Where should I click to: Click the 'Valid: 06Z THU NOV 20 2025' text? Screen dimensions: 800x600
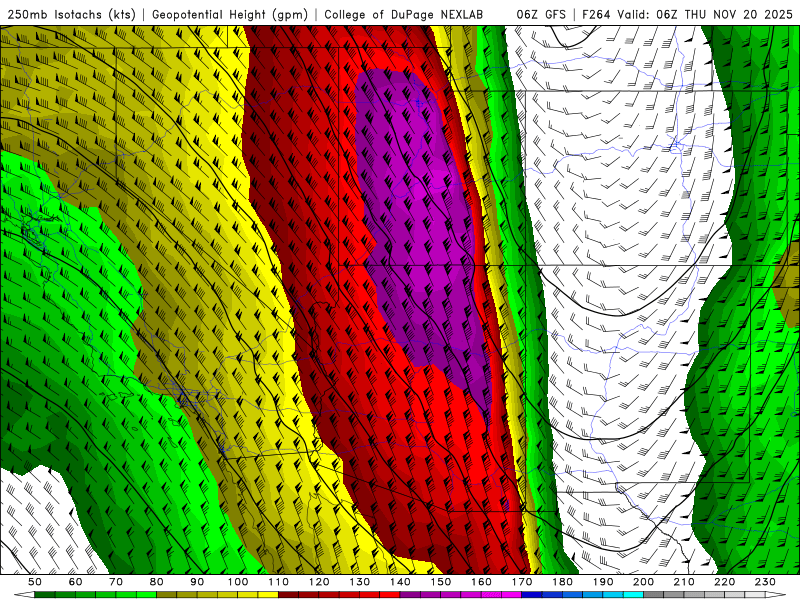tap(705, 14)
